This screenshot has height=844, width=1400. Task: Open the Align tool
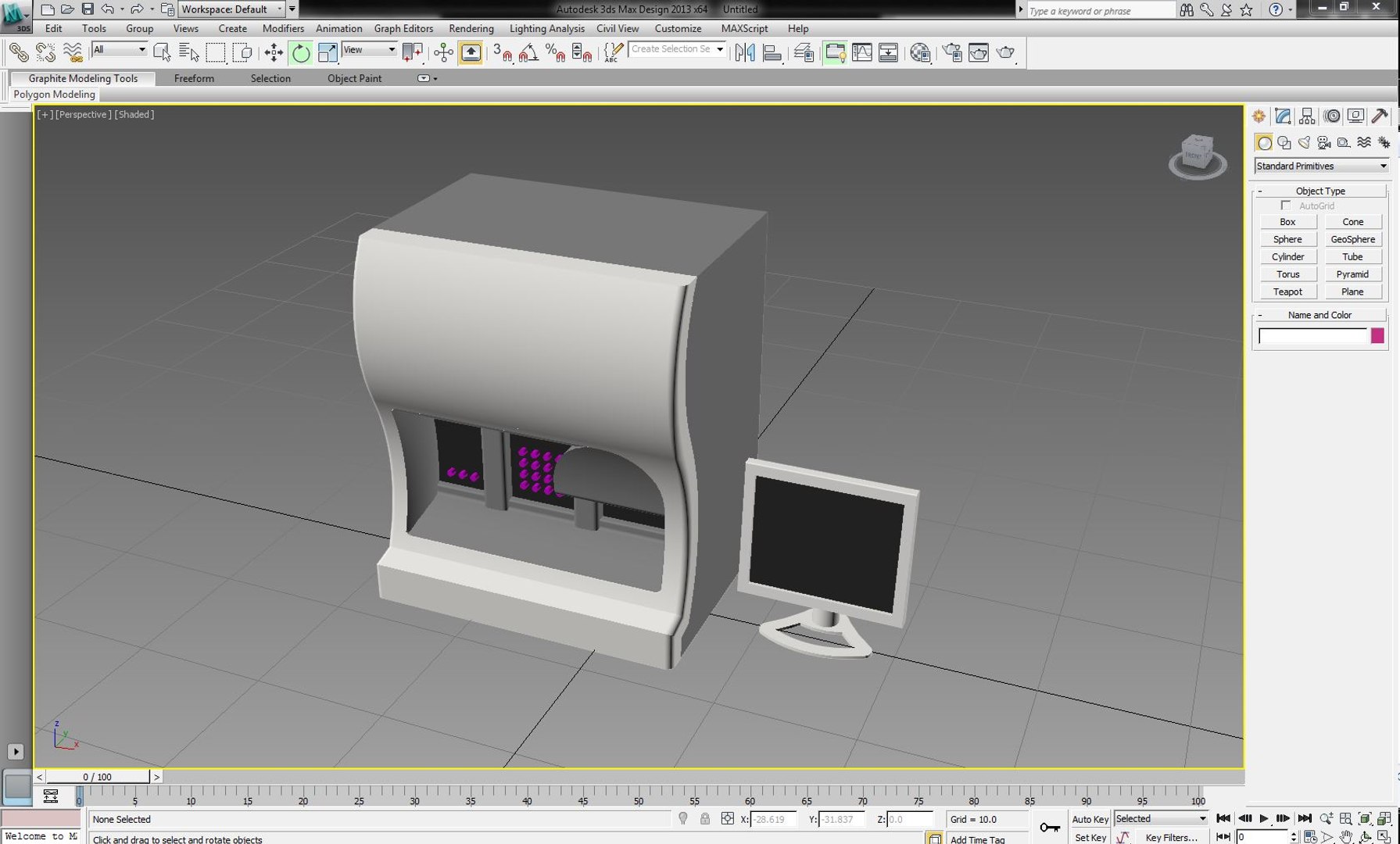click(772, 52)
